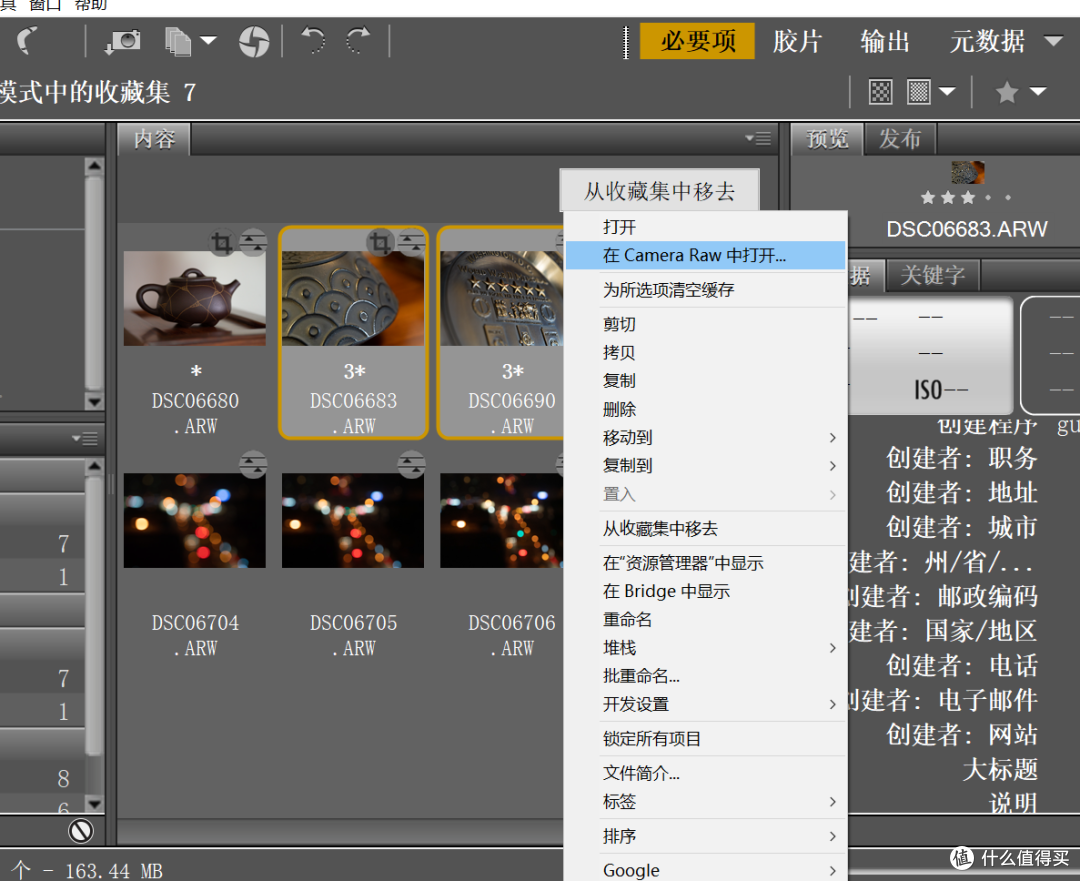1080x881 pixels.
Task: Click crop badge on DSC06683 thumbnail
Action: click(x=380, y=242)
